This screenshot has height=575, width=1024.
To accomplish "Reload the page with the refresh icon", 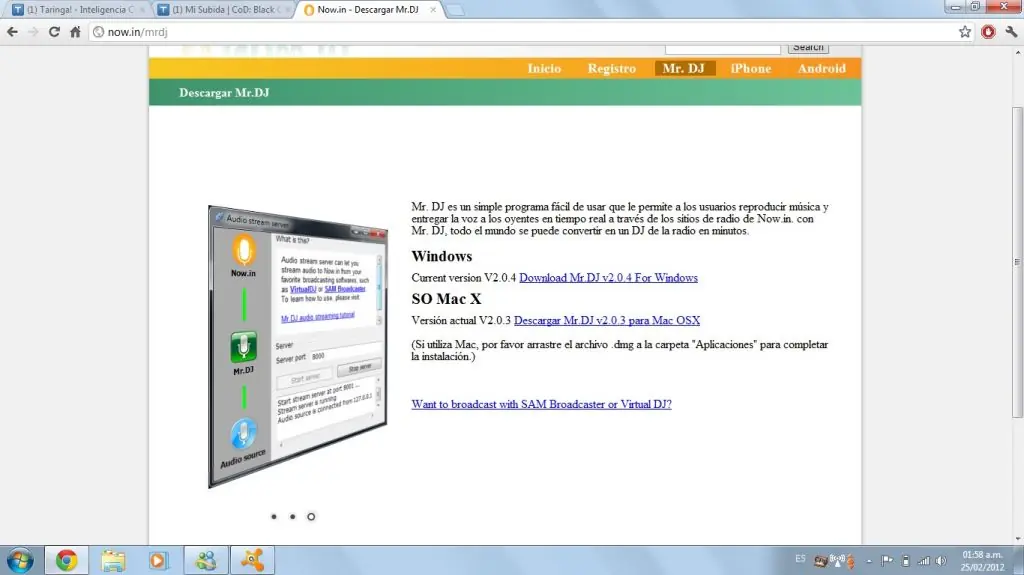I will (x=54, y=31).
